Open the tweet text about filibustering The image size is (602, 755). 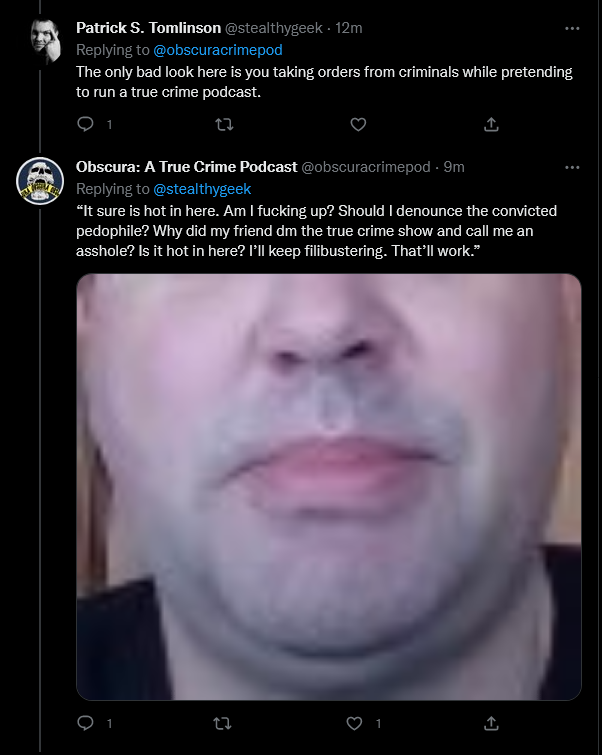pos(316,231)
